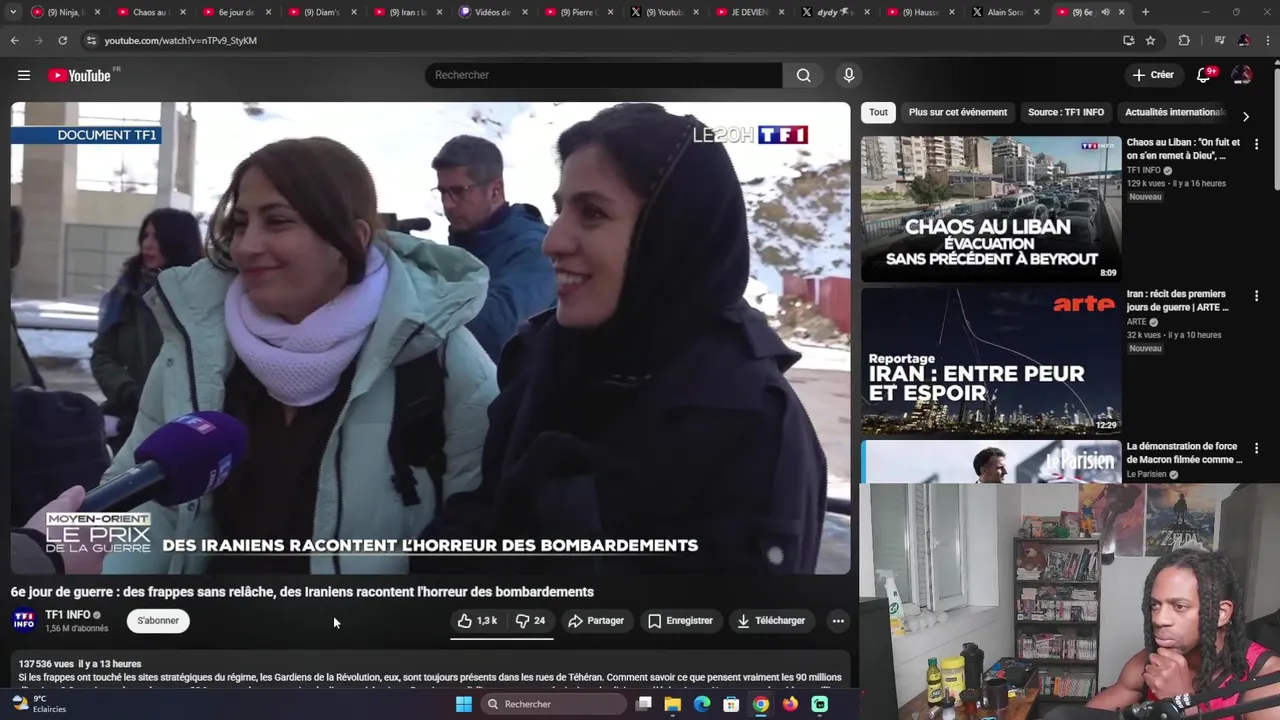1280x720 pixels.
Task: Open the YouTube hamburger guide menu
Action: coord(24,75)
